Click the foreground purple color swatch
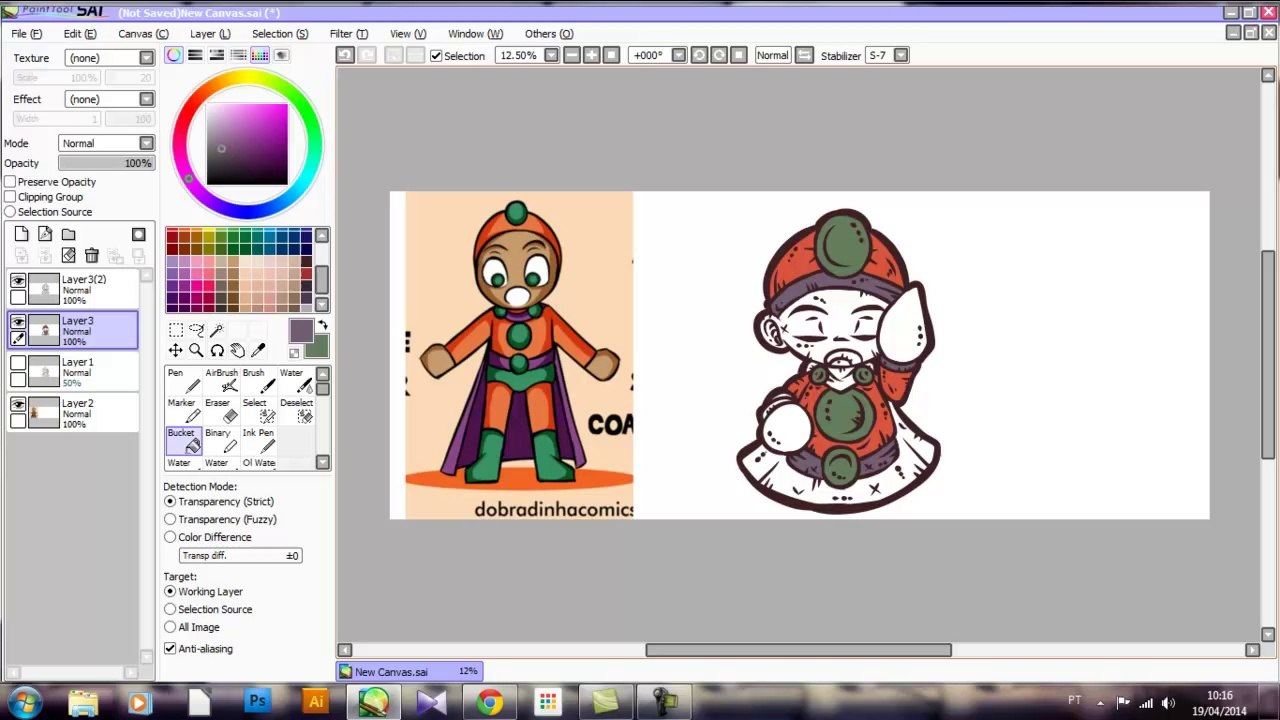The height and width of the screenshot is (720, 1280). click(301, 332)
